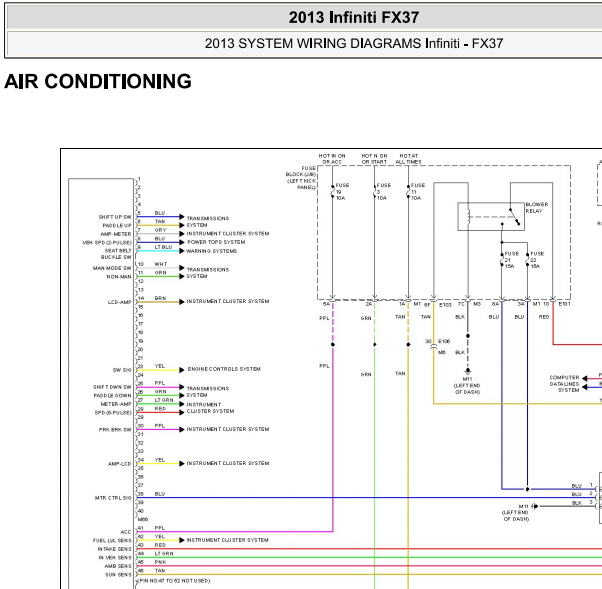Click the "PADDLE DOWN" label
The image size is (602, 589).
(112, 395)
